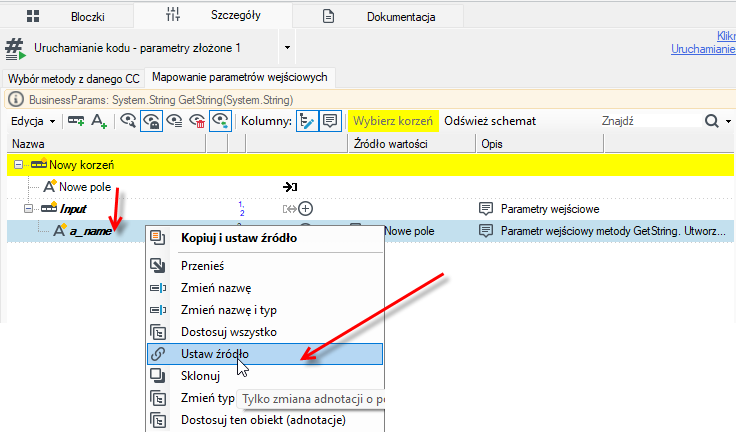Screen dimensions: 736x432
Task: Click the eye with red trash icon
Action: pos(198,121)
